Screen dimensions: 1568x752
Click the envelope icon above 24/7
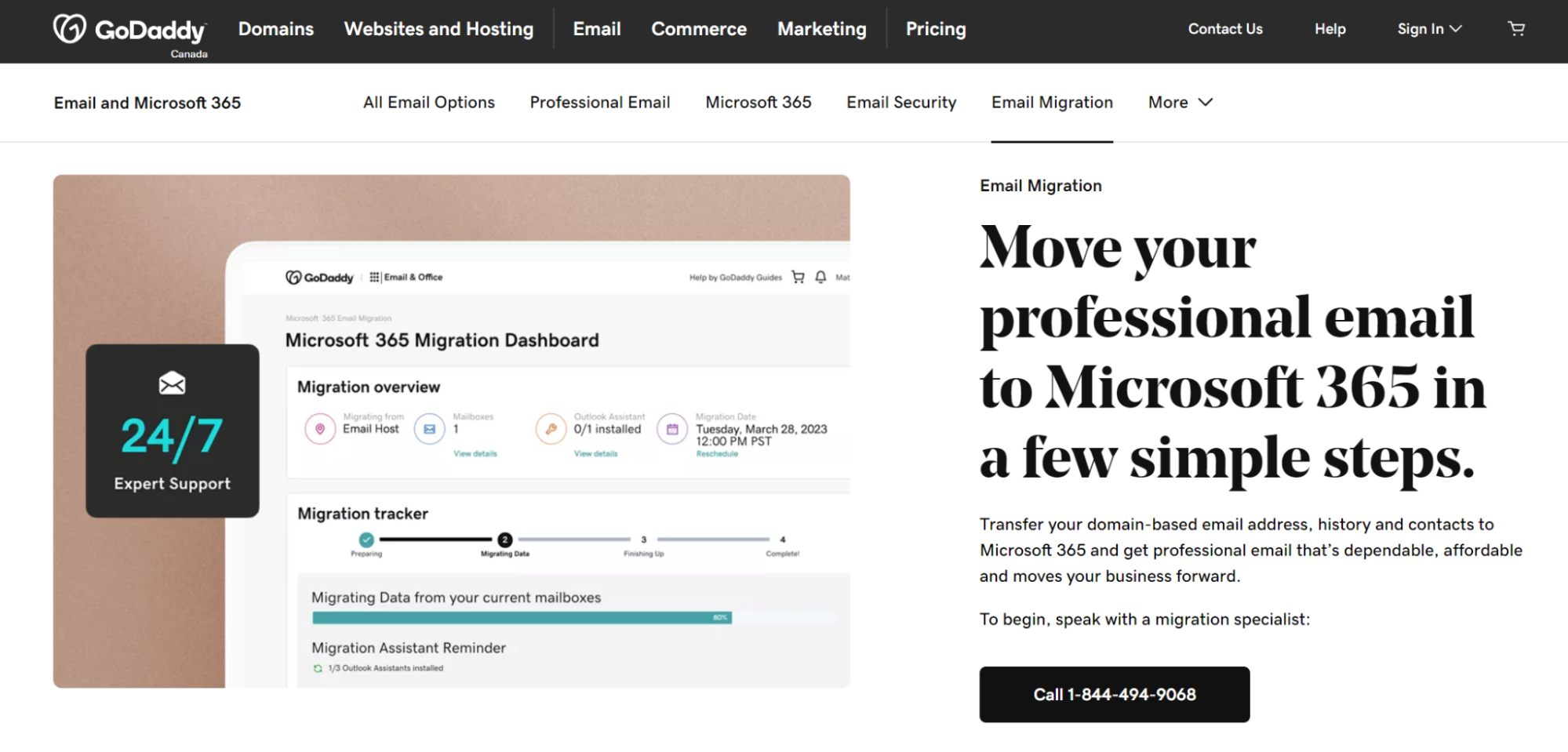(x=172, y=383)
